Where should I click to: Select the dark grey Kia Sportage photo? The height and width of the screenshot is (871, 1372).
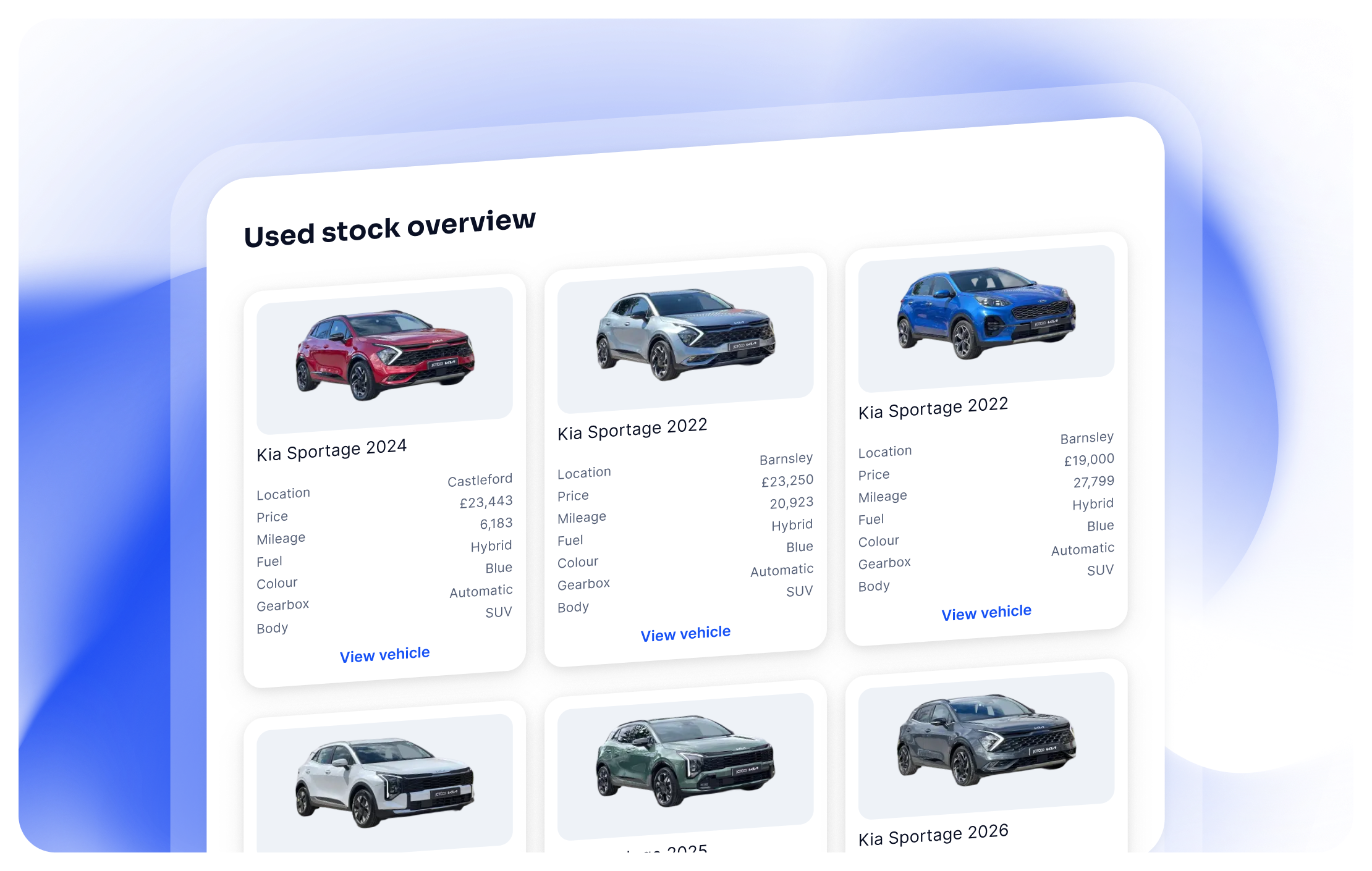click(986, 745)
